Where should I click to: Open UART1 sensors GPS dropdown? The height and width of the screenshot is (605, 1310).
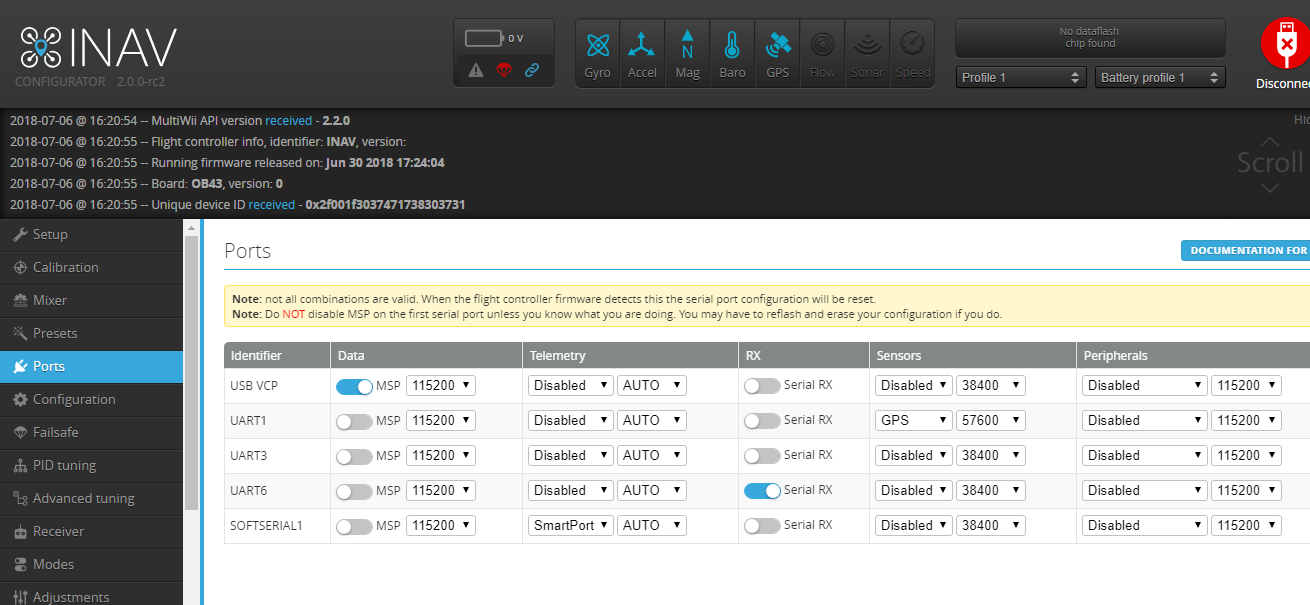pos(914,420)
